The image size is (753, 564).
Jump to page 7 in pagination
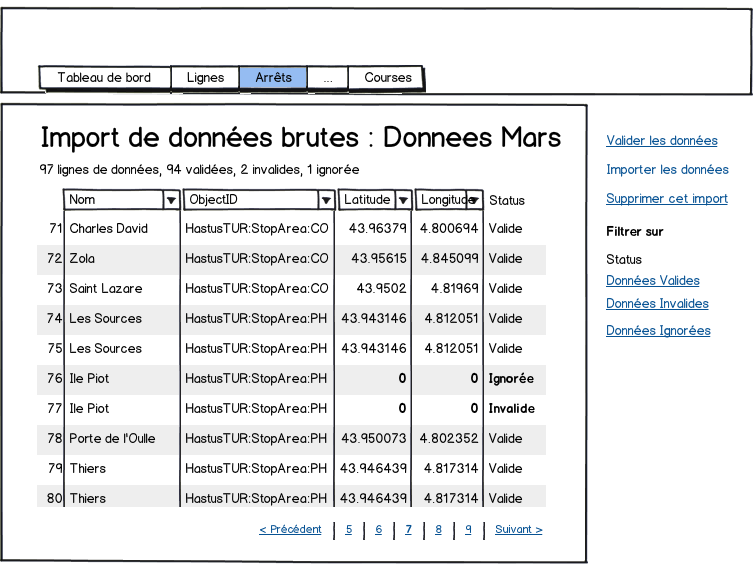408,530
